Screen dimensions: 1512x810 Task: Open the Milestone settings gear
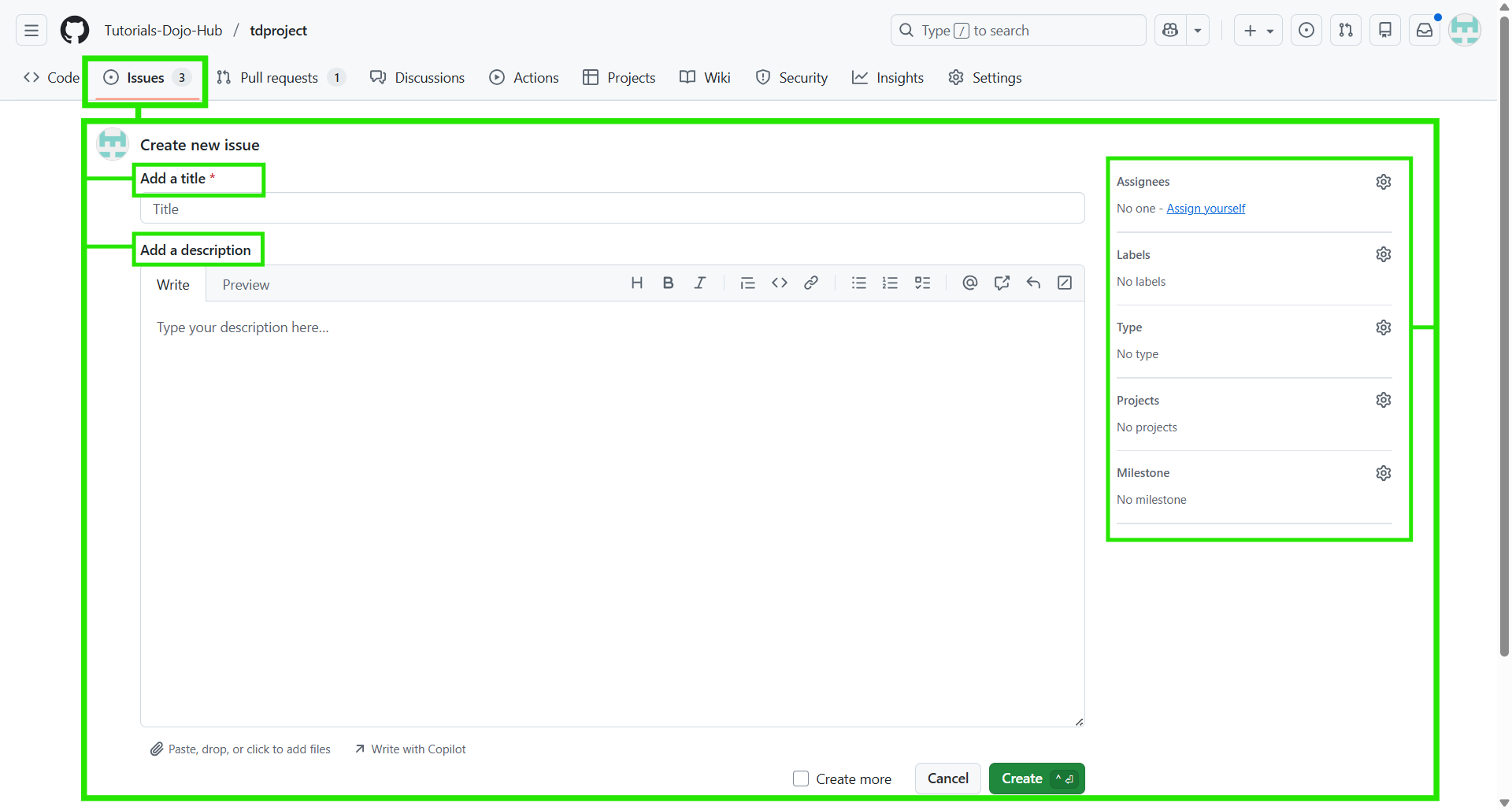pos(1384,472)
